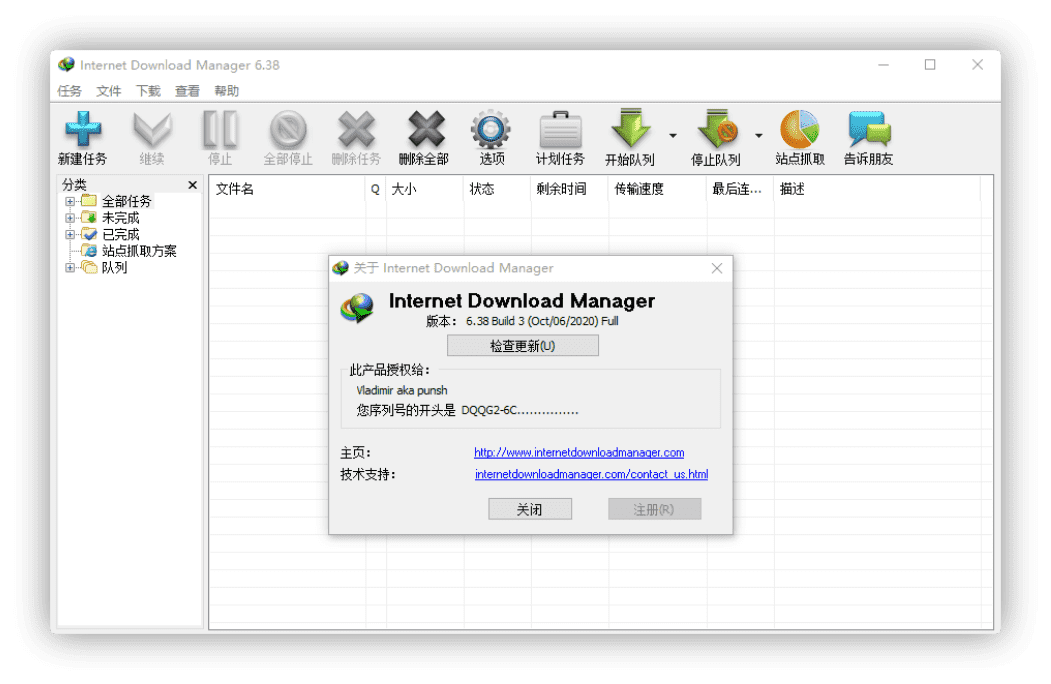Expand the 全部任务 tree node
Image resolution: width=1051 pixels, height=684 pixels.
(x=70, y=201)
